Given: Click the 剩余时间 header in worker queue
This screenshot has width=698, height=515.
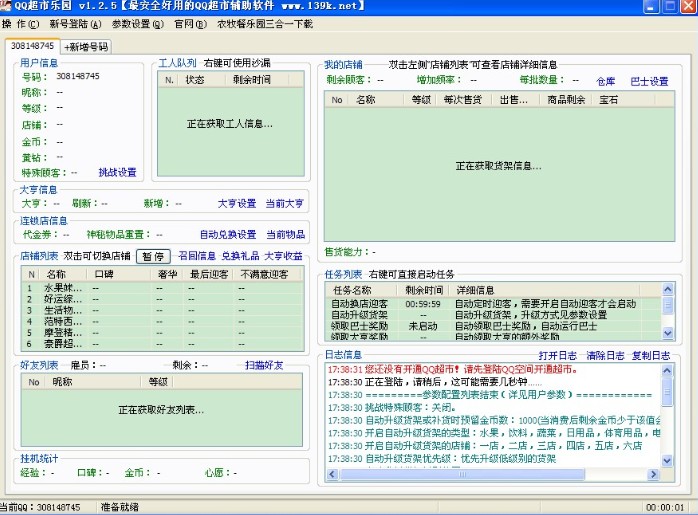Looking at the screenshot, I should pos(256,80).
